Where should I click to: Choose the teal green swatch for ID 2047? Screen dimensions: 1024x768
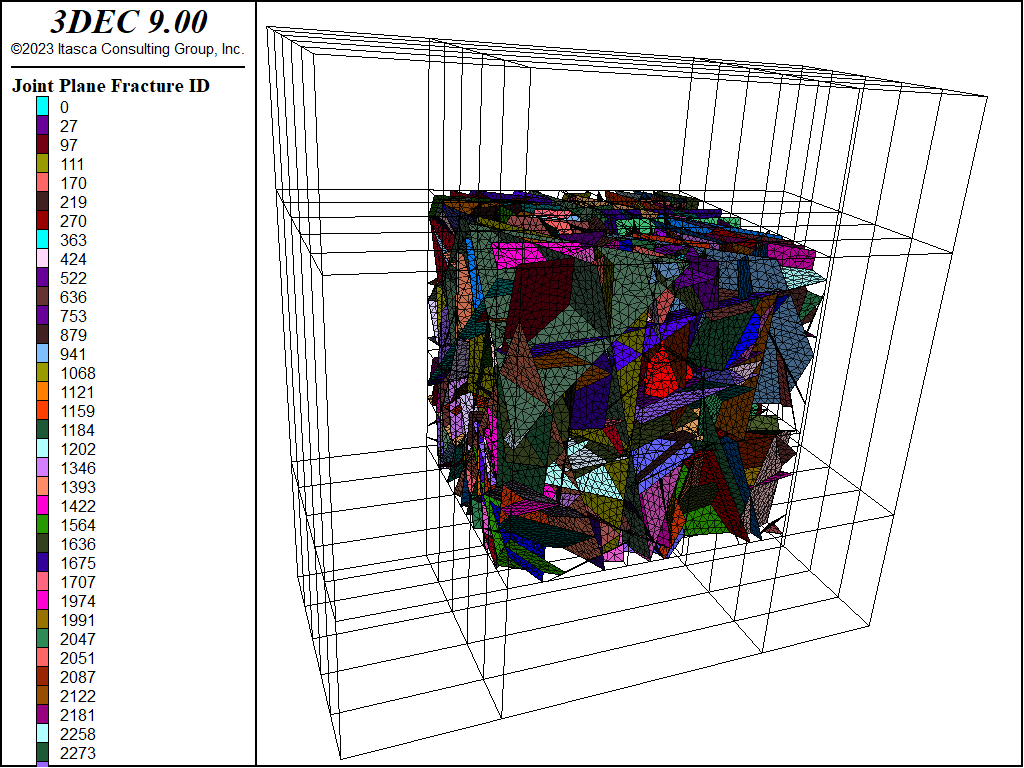coord(43,639)
